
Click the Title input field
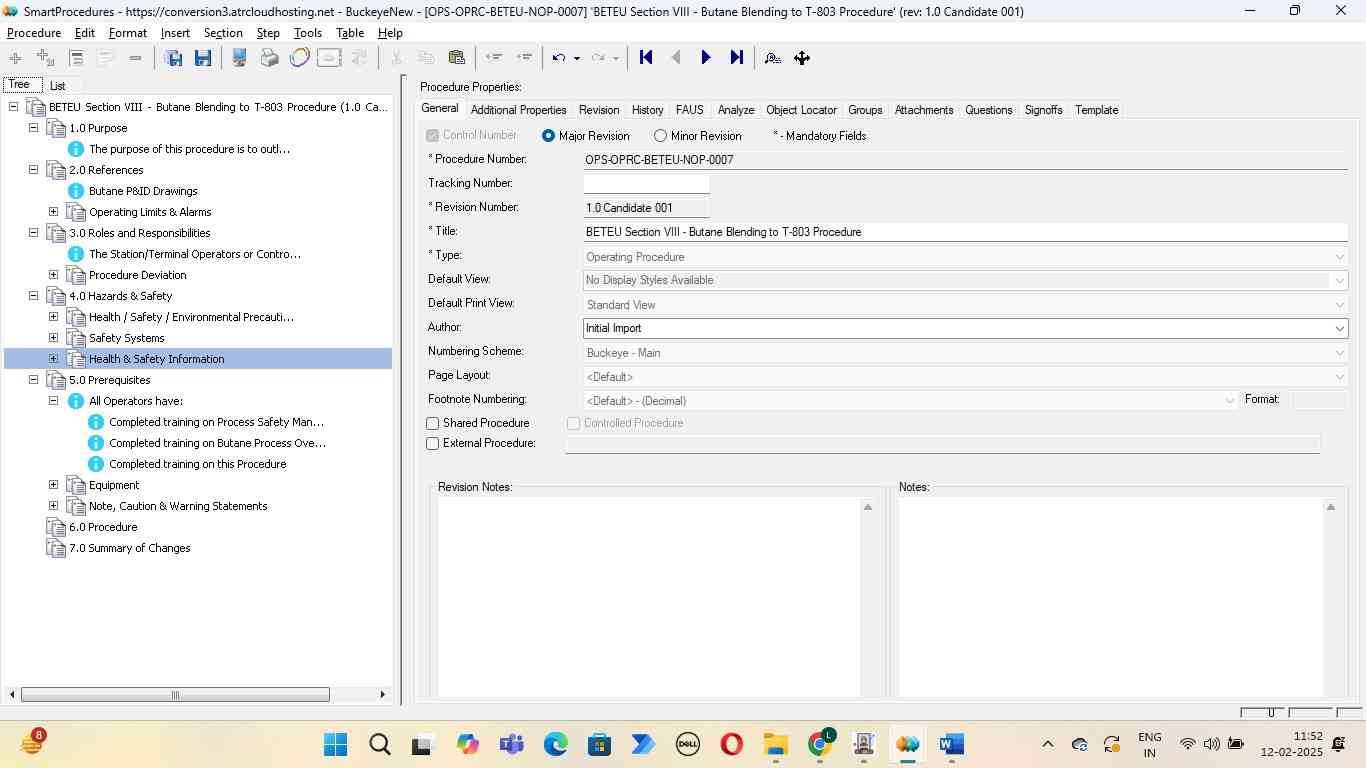[965, 232]
